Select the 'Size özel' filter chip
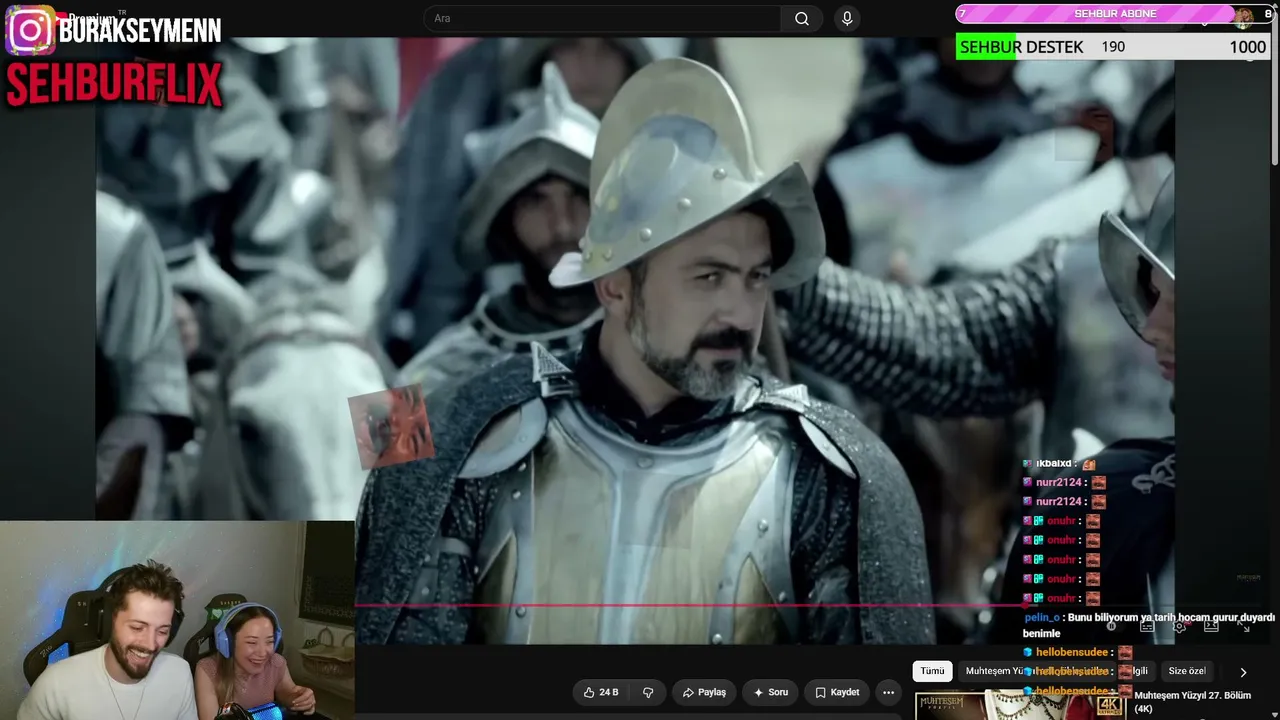 [x=1187, y=671]
